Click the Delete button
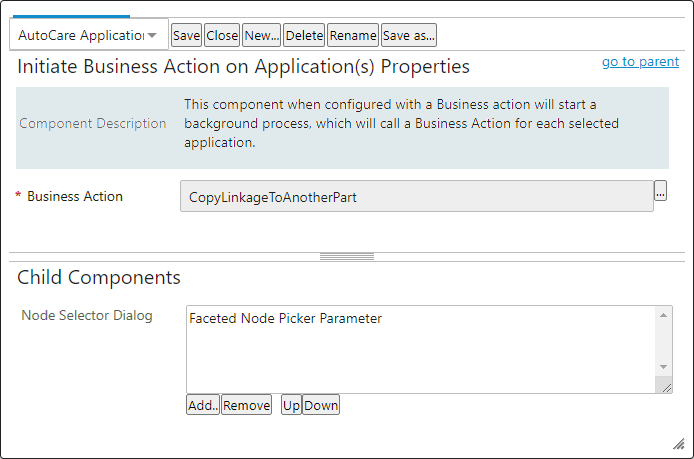The height and width of the screenshot is (459, 694). coord(304,35)
